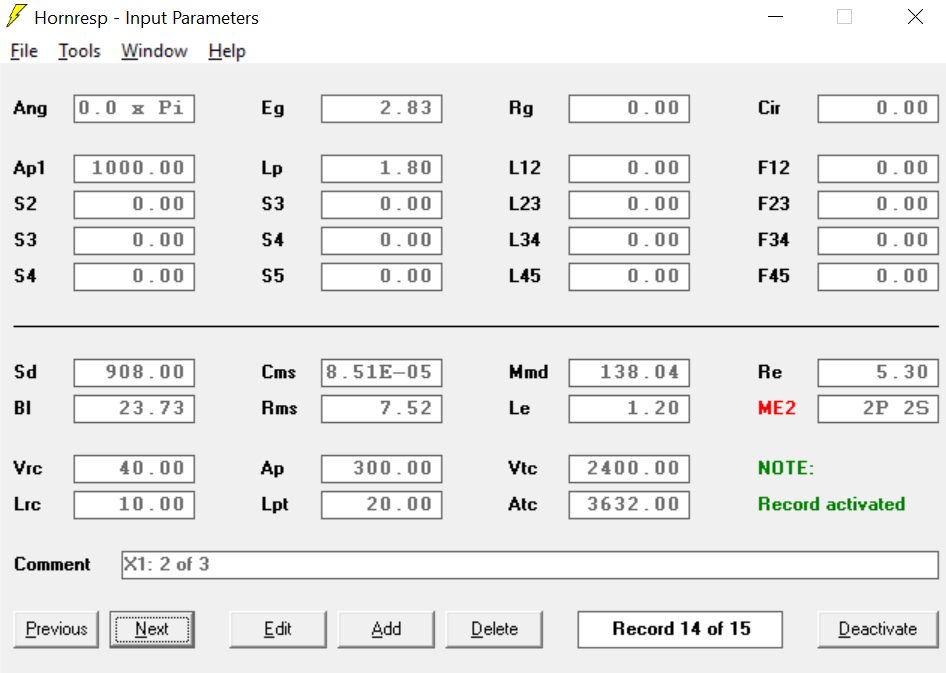
Task: Minimize the Hornresp window
Action: pos(775,17)
